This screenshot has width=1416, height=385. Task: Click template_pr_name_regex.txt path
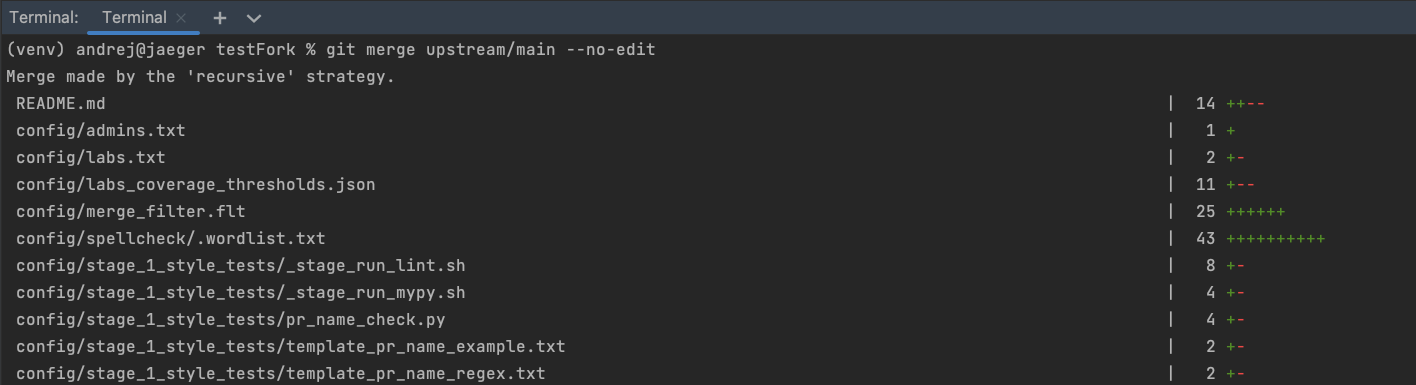281,373
